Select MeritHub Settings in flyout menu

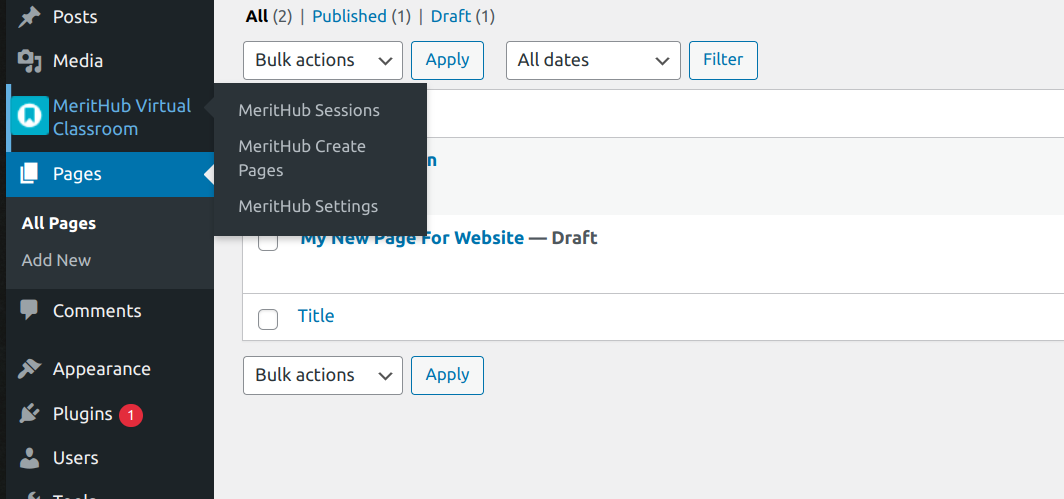pos(308,206)
